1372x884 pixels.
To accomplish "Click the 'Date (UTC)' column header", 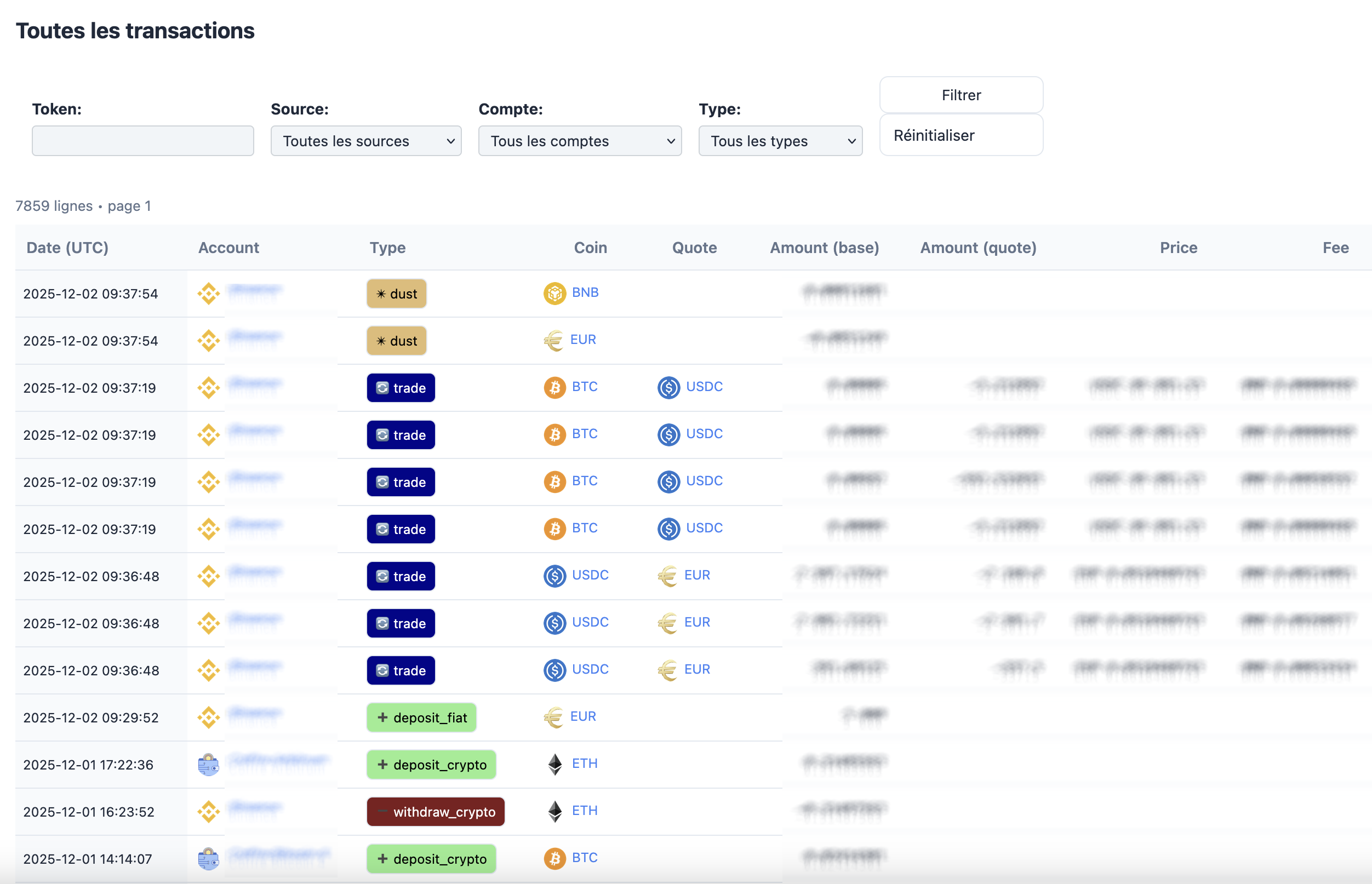I will pos(67,248).
